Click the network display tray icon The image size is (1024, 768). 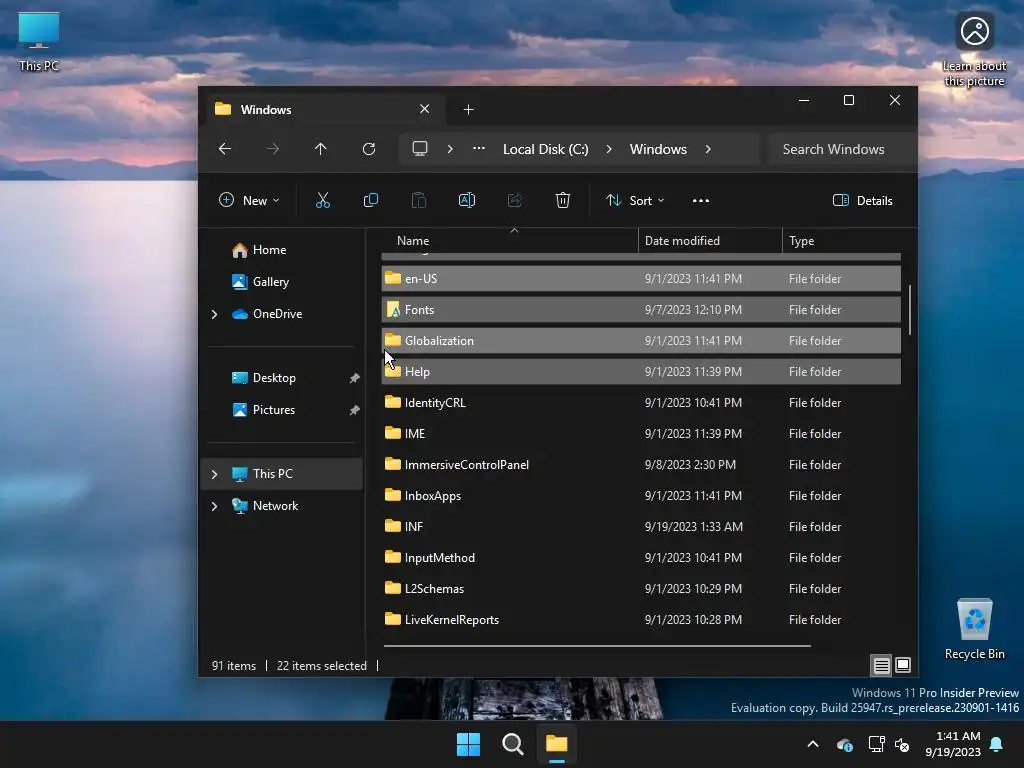coord(876,744)
